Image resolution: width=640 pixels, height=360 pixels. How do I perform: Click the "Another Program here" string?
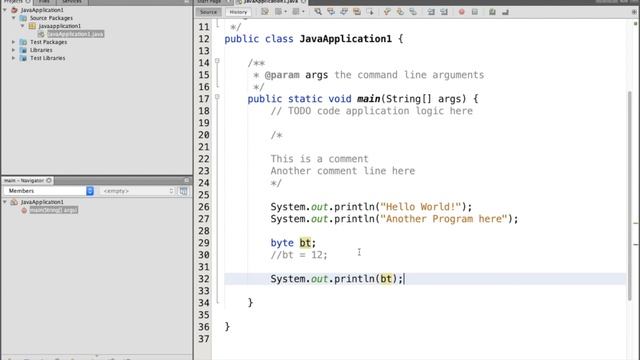tap(444, 219)
